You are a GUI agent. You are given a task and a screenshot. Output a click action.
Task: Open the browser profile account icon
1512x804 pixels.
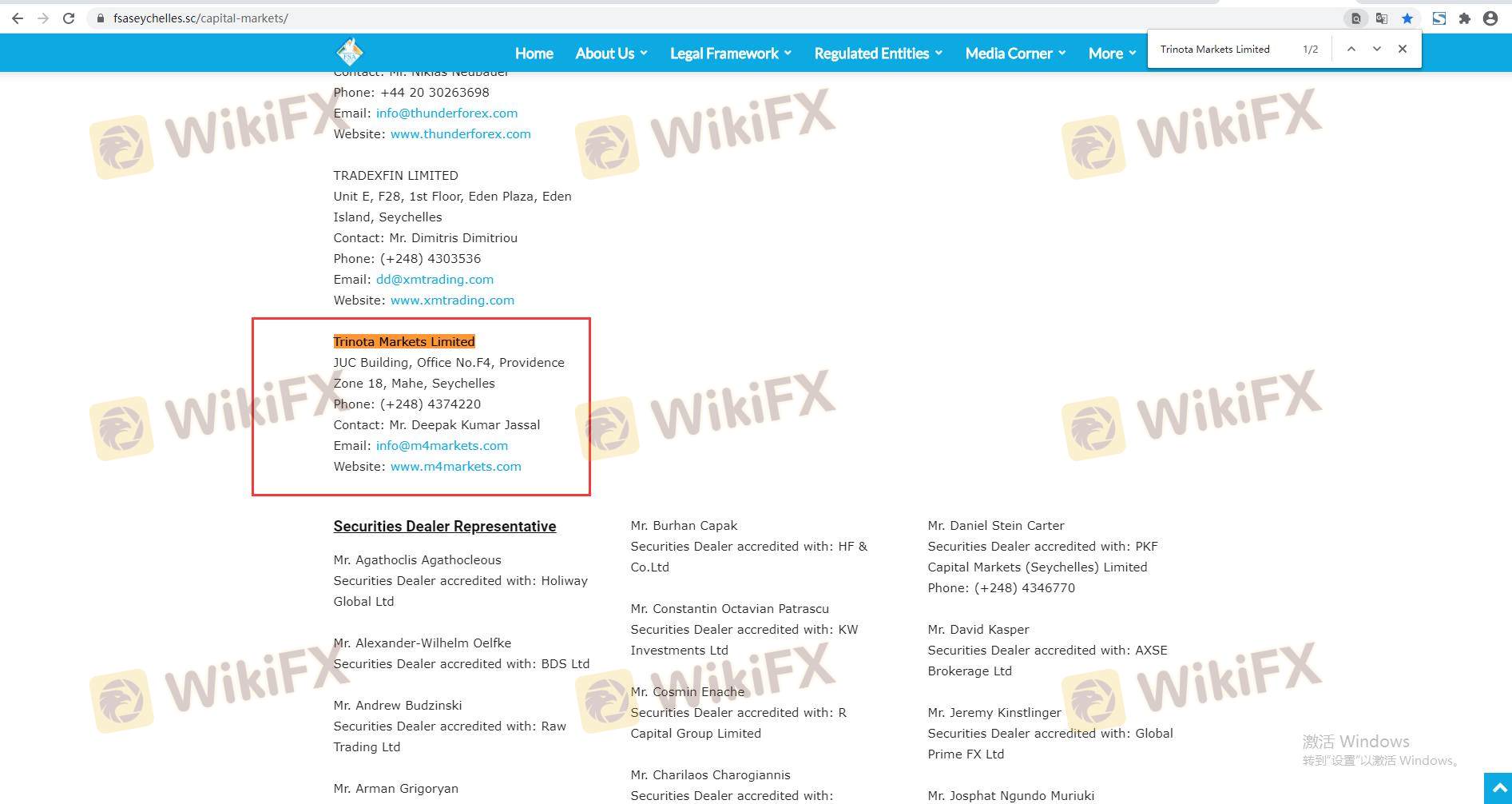tap(1490, 18)
